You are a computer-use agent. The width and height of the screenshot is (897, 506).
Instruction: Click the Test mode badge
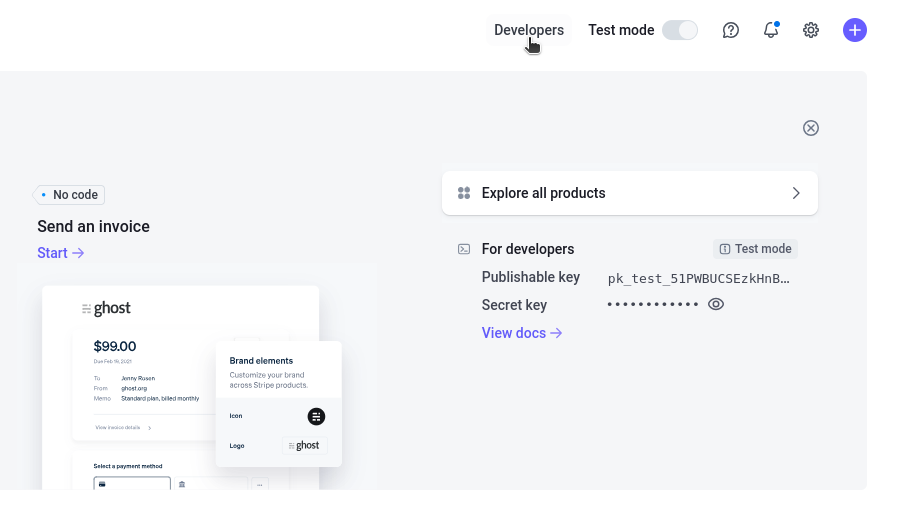[755, 249]
